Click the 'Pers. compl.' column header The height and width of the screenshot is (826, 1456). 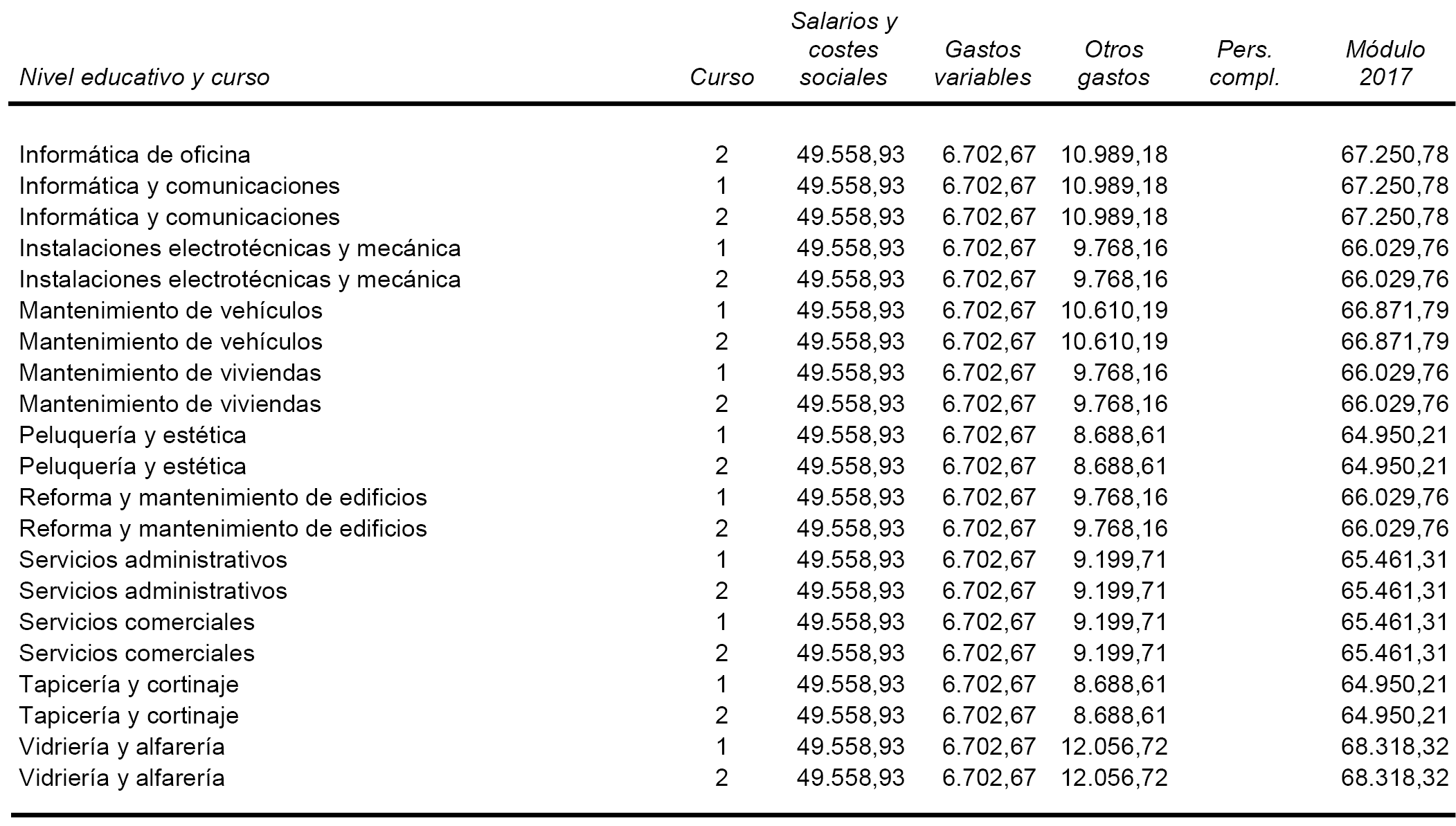(1244, 63)
